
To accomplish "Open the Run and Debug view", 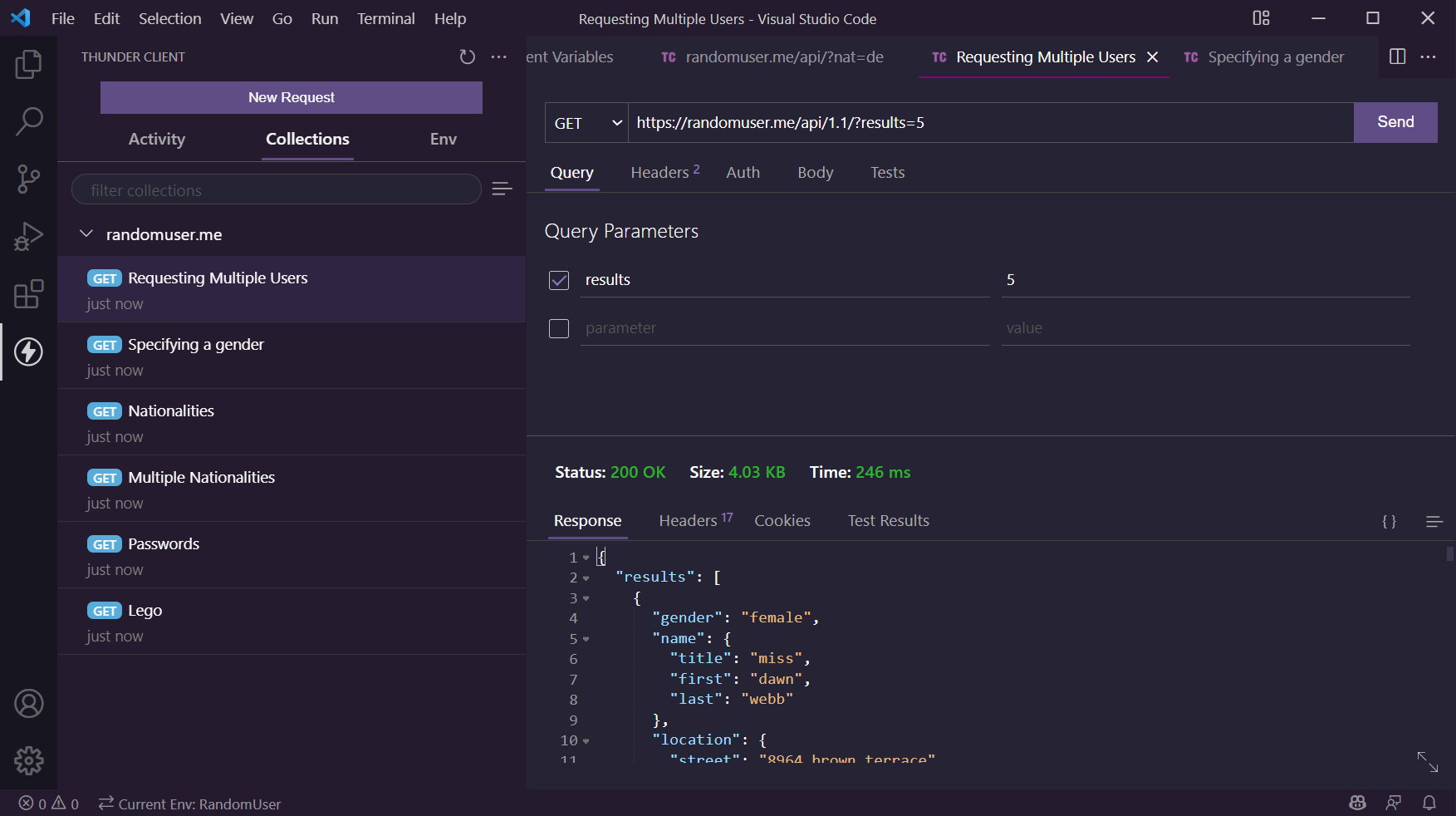I will tap(28, 236).
